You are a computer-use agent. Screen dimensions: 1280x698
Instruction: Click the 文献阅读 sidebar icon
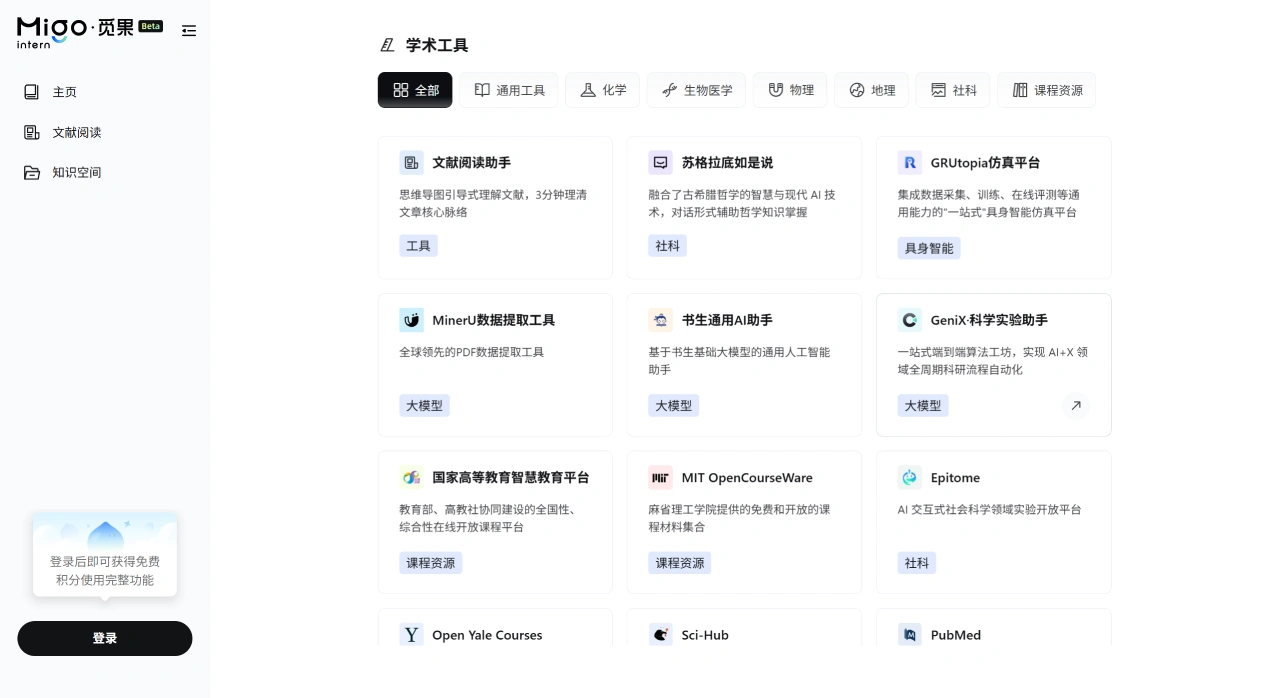(x=31, y=132)
